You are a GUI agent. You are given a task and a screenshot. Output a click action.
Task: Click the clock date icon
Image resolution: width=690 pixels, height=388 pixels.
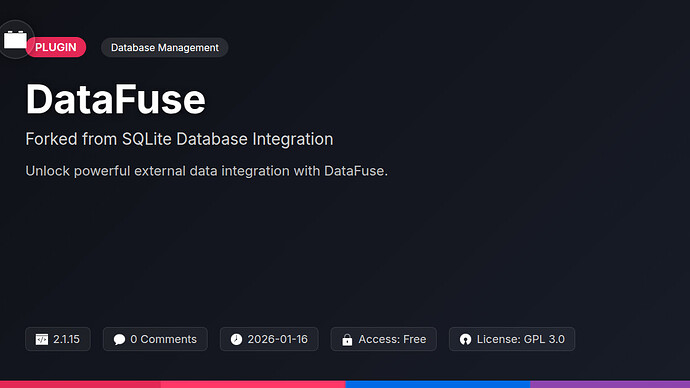[x=236, y=339]
